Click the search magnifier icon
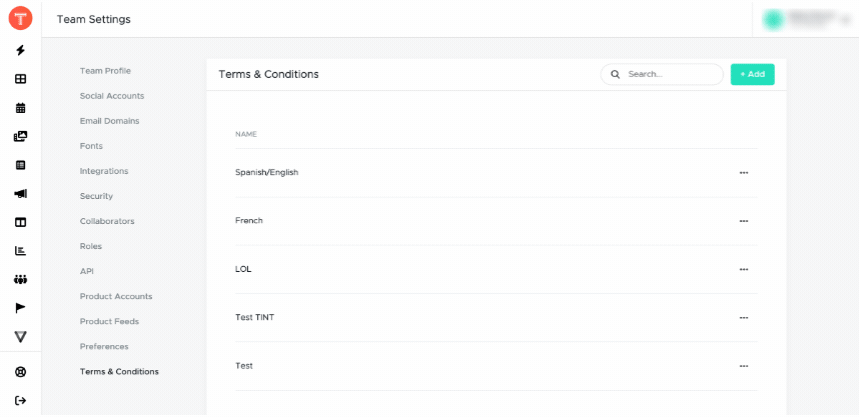The width and height of the screenshot is (861, 417). coord(616,74)
